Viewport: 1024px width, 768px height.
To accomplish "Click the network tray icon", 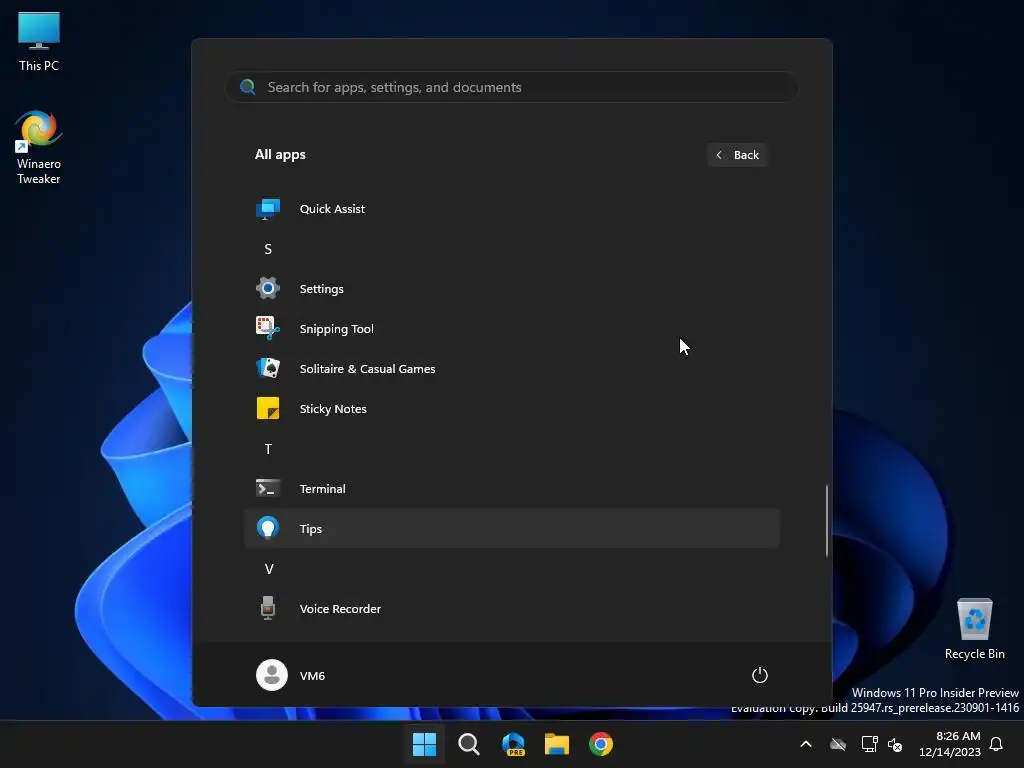I will (x=869, y=744).
